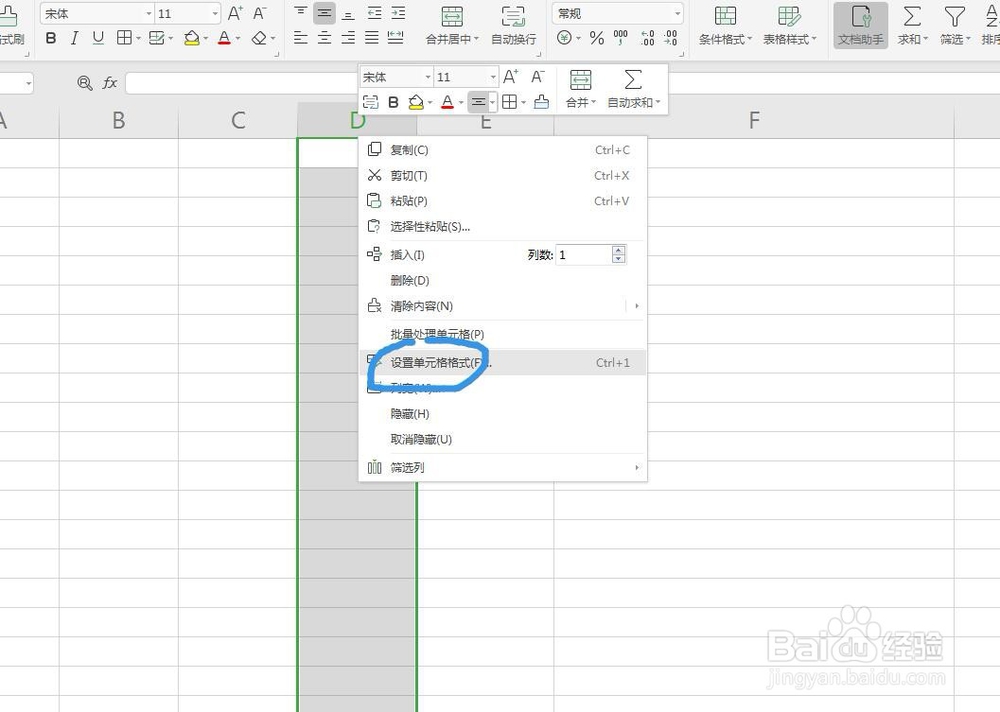Open the mini toolbar font name dropdown
The height and width of the screenshot is (712, 1000).
(x=428, y=77)
